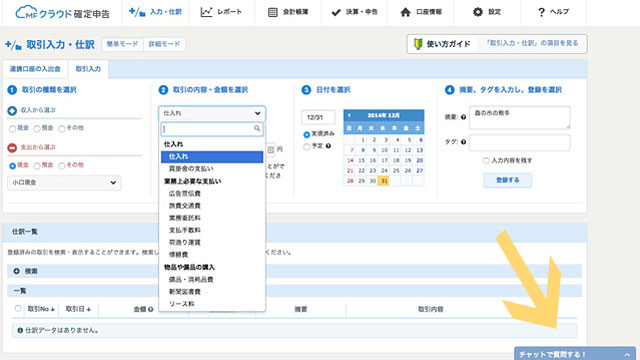640x360 pixels.
Task: Select 現金 radio under 収入
Action: [x=13, y=129]
